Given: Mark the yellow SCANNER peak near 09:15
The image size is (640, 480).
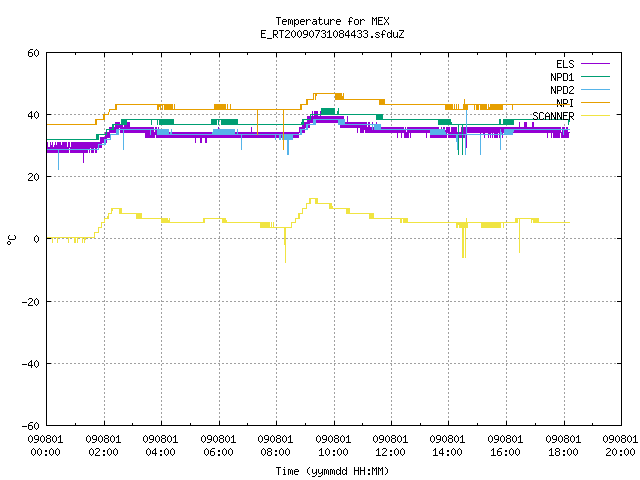Looking at the screenshot, I should click(x=313, y=199).
